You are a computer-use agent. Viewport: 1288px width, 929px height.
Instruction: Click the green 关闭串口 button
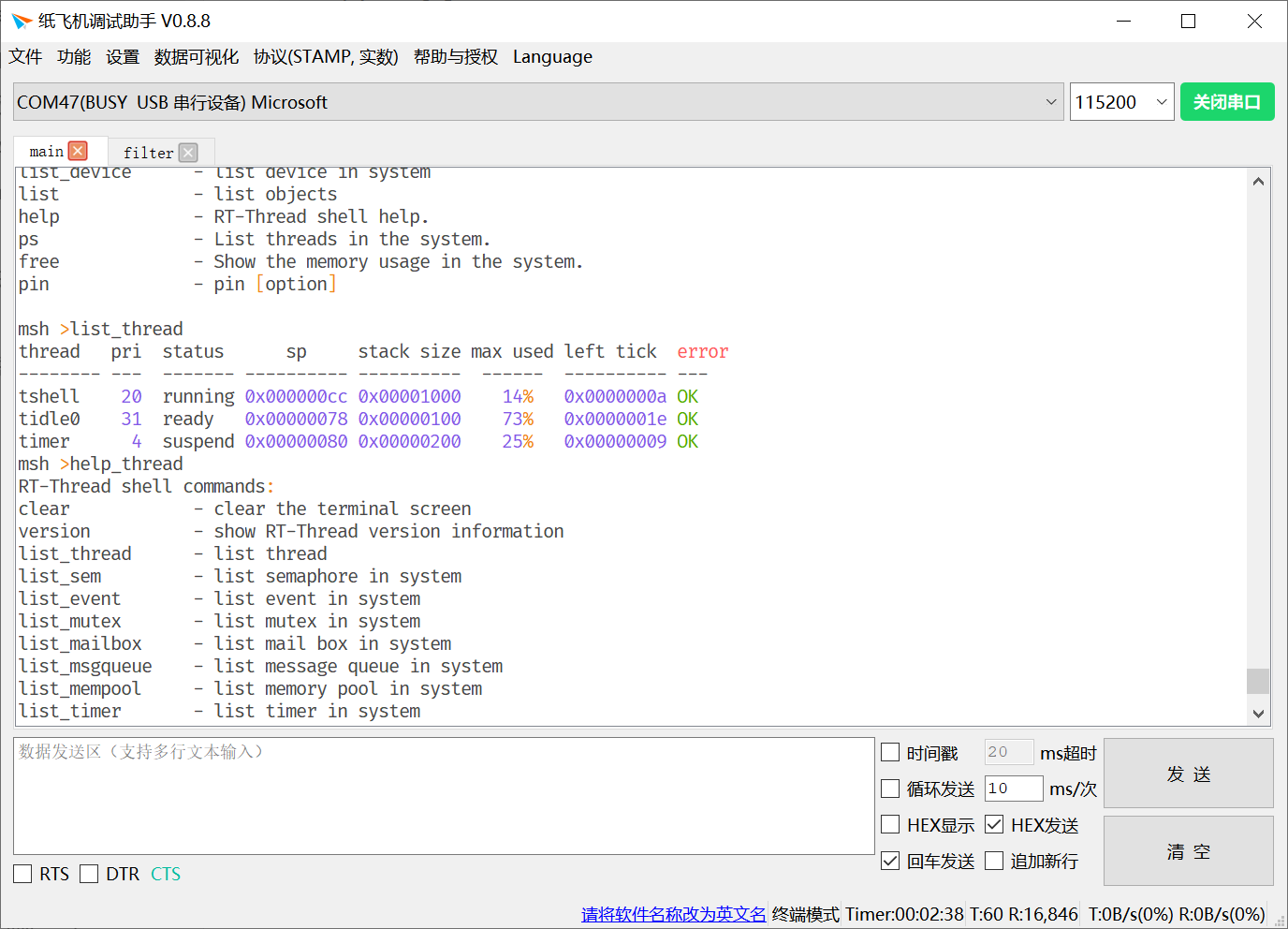coord(1226,102)
